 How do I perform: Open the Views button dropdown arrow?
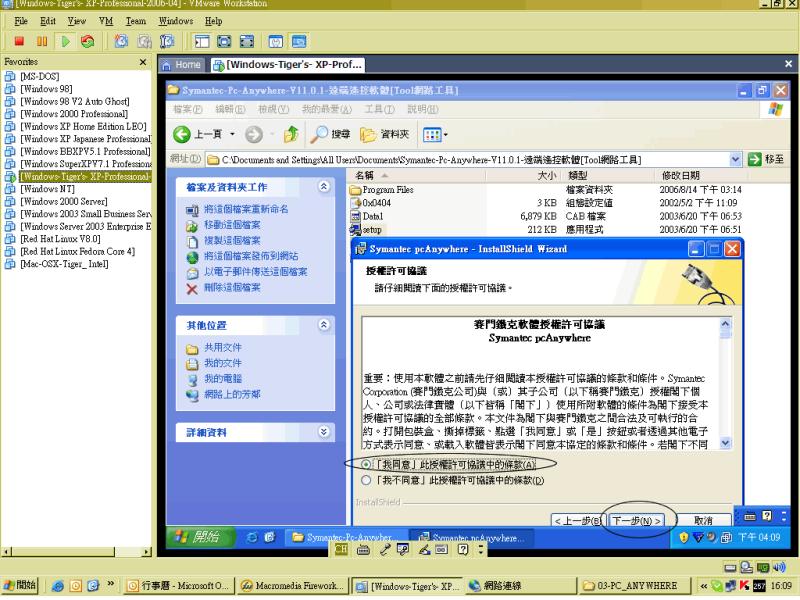(445, 135)
